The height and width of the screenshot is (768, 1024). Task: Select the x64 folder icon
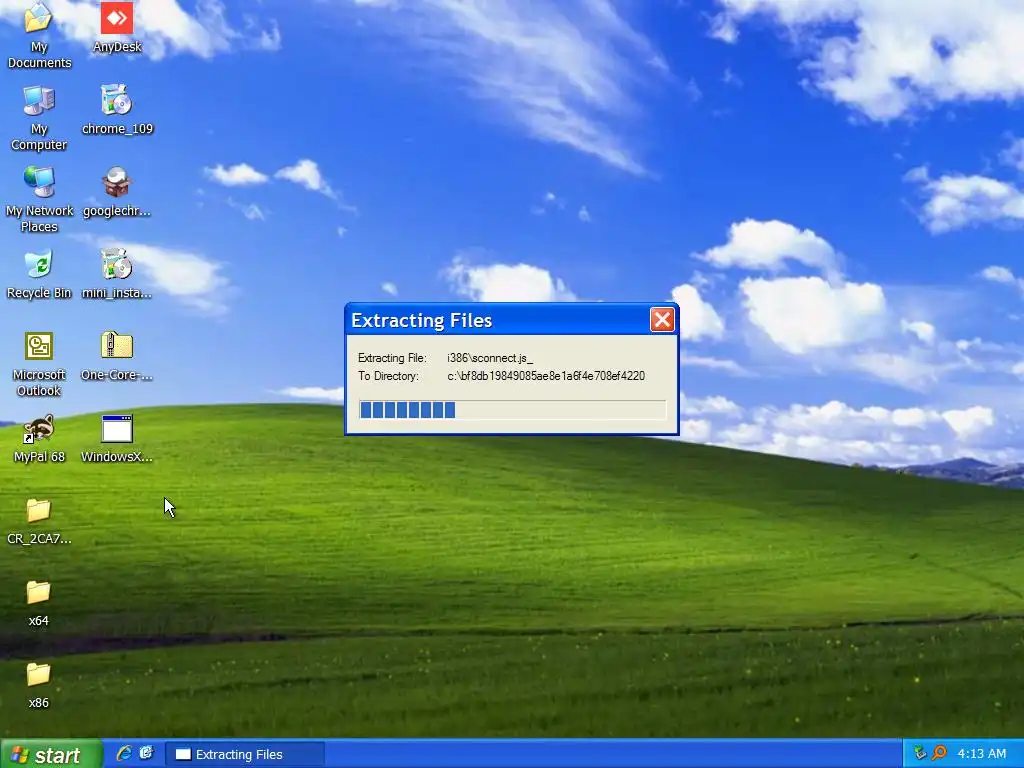pos(39,603)
